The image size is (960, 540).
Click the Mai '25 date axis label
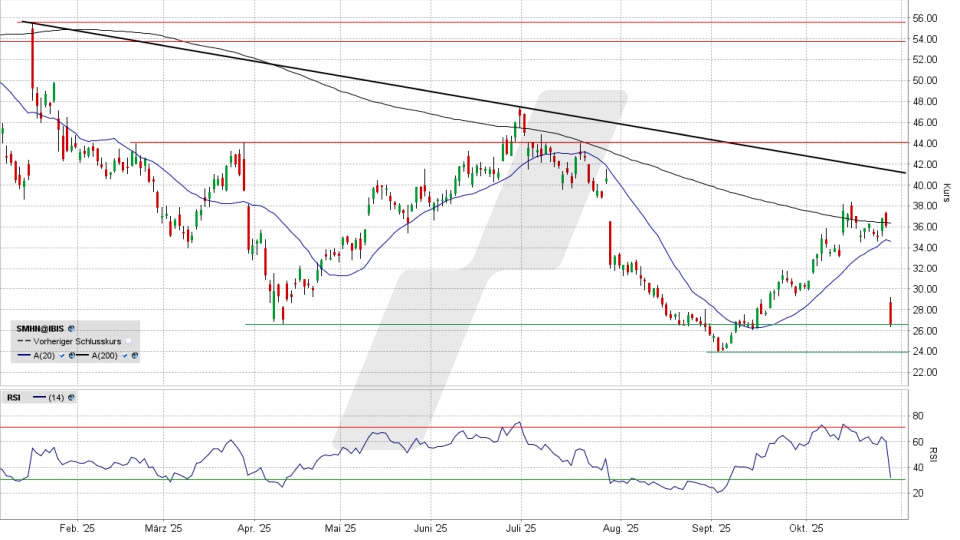point(340,528)
